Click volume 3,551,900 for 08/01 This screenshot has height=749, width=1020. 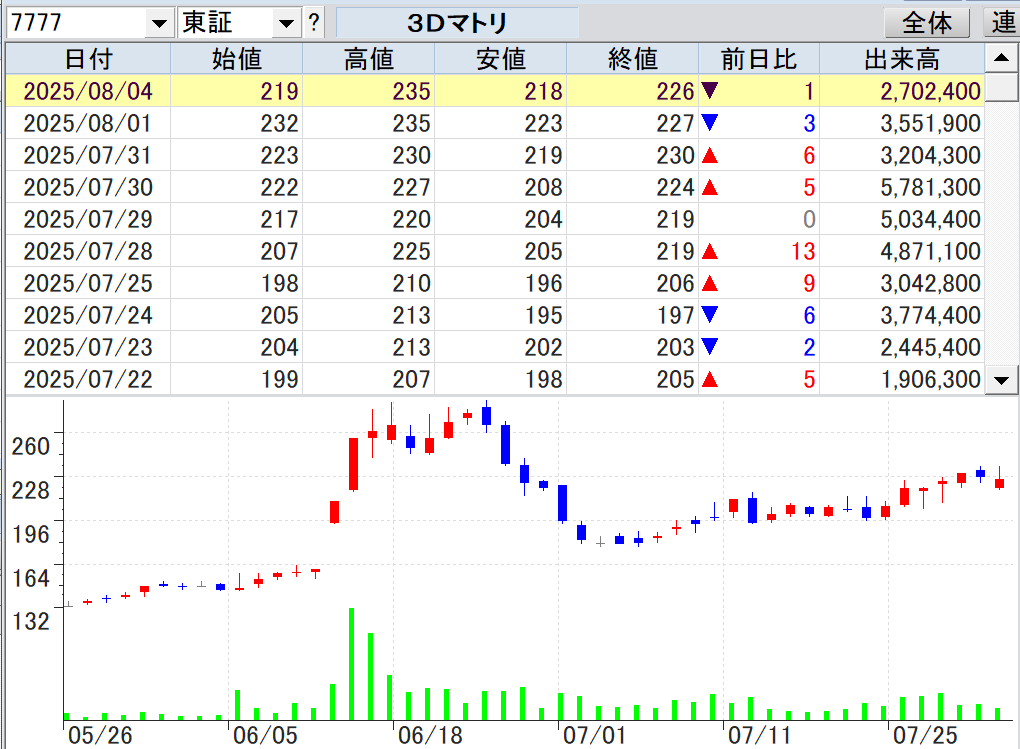click(x=930, y=123)
